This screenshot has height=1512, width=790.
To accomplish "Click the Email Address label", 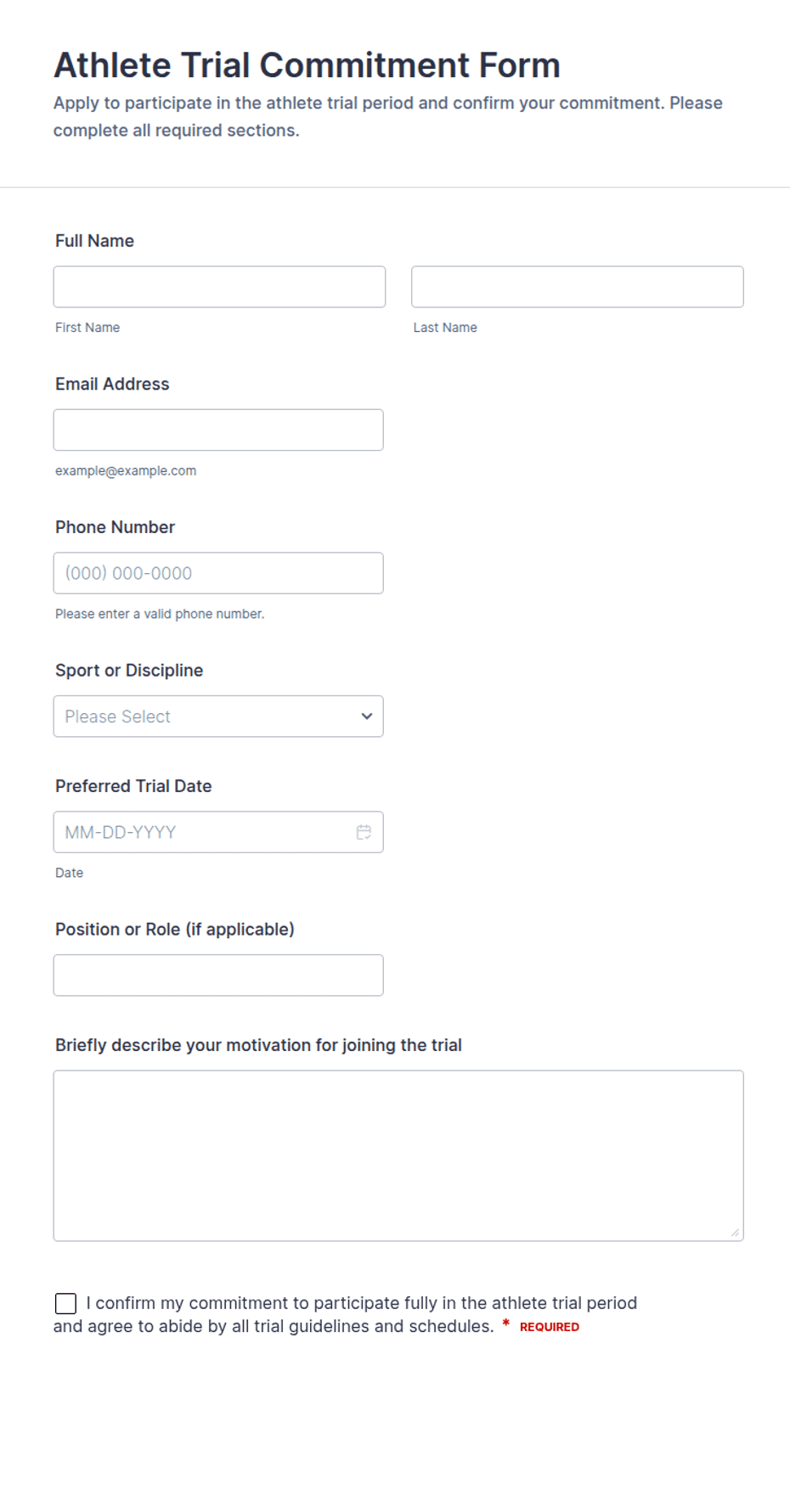I will click(112, 384).
